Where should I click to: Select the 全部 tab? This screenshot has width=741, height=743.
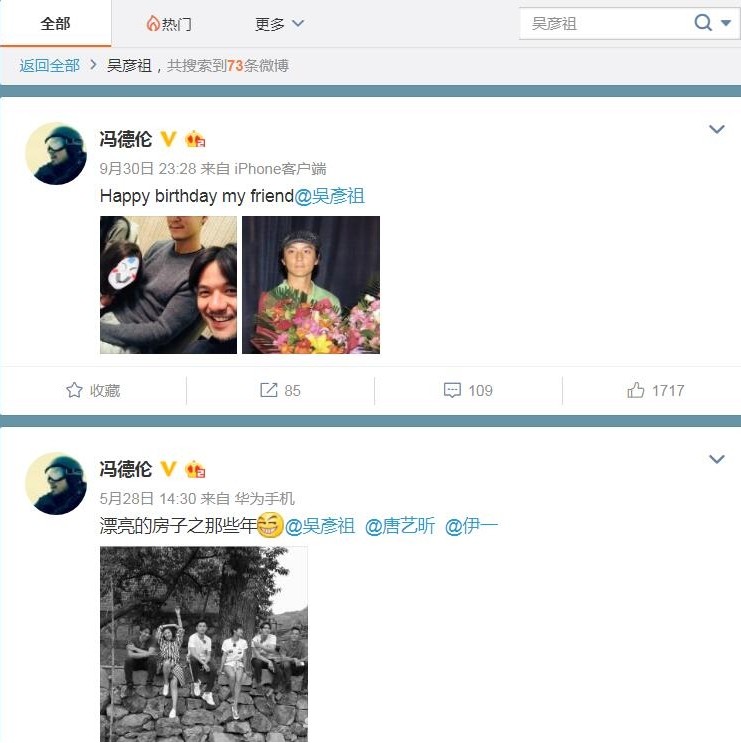pos(55,23)
